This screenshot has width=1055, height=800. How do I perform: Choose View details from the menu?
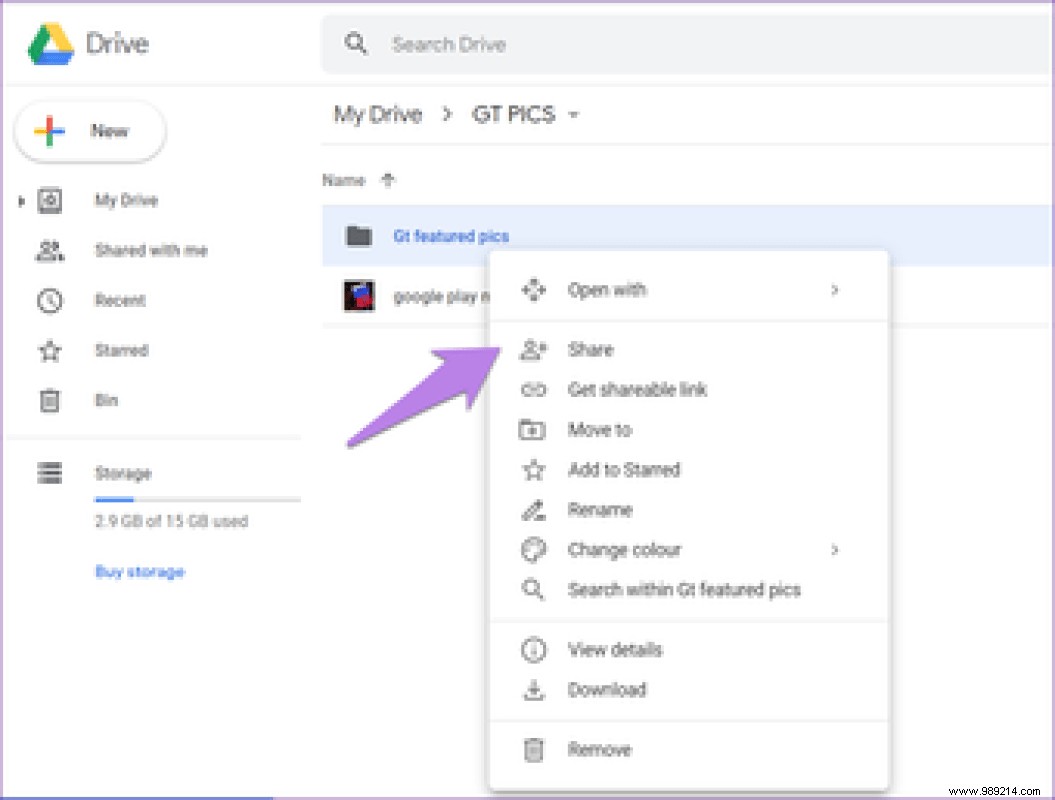click(x=617, y=649)
